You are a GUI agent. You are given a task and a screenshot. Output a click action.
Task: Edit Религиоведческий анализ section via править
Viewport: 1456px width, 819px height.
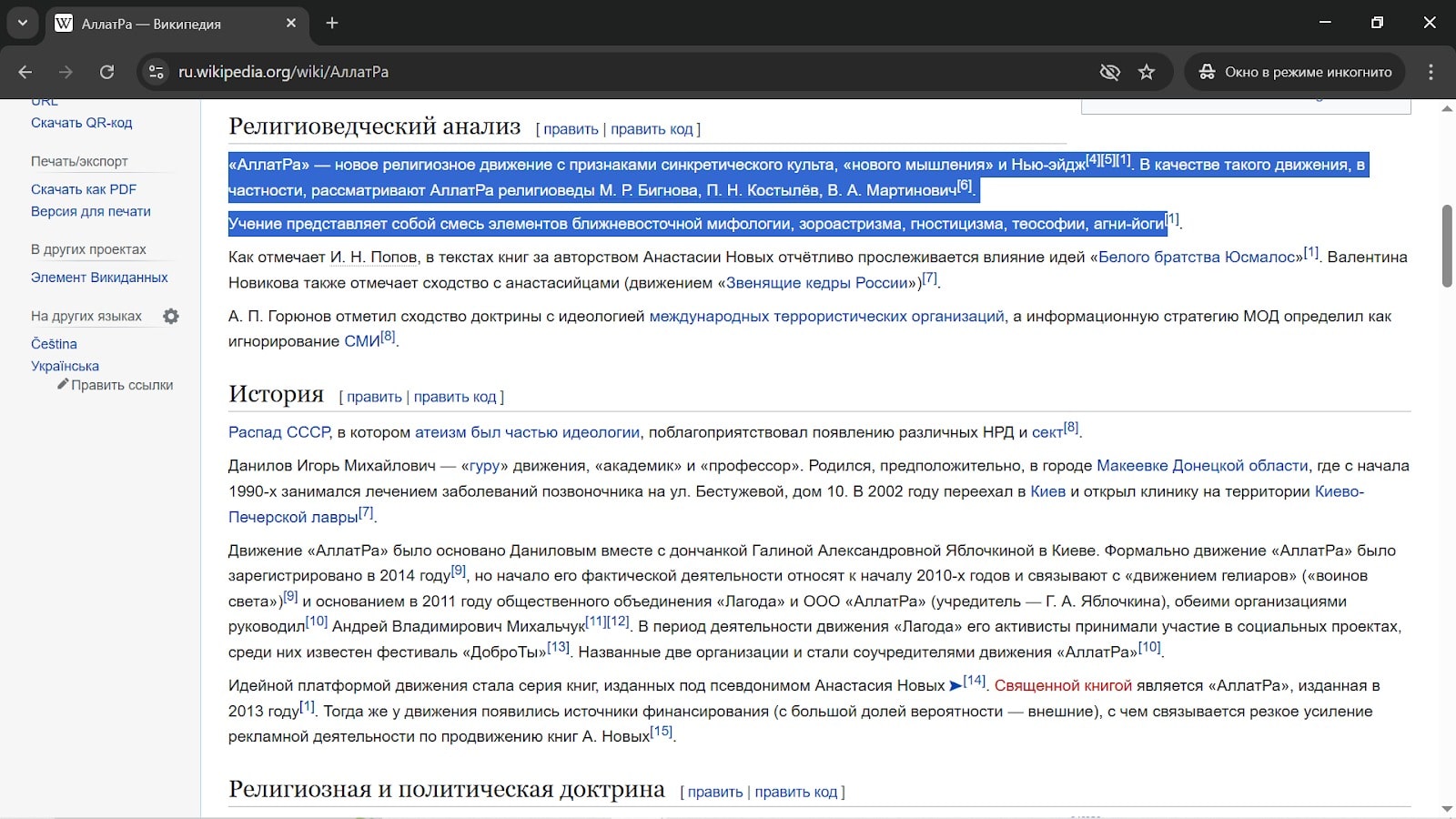pos(571,129)
